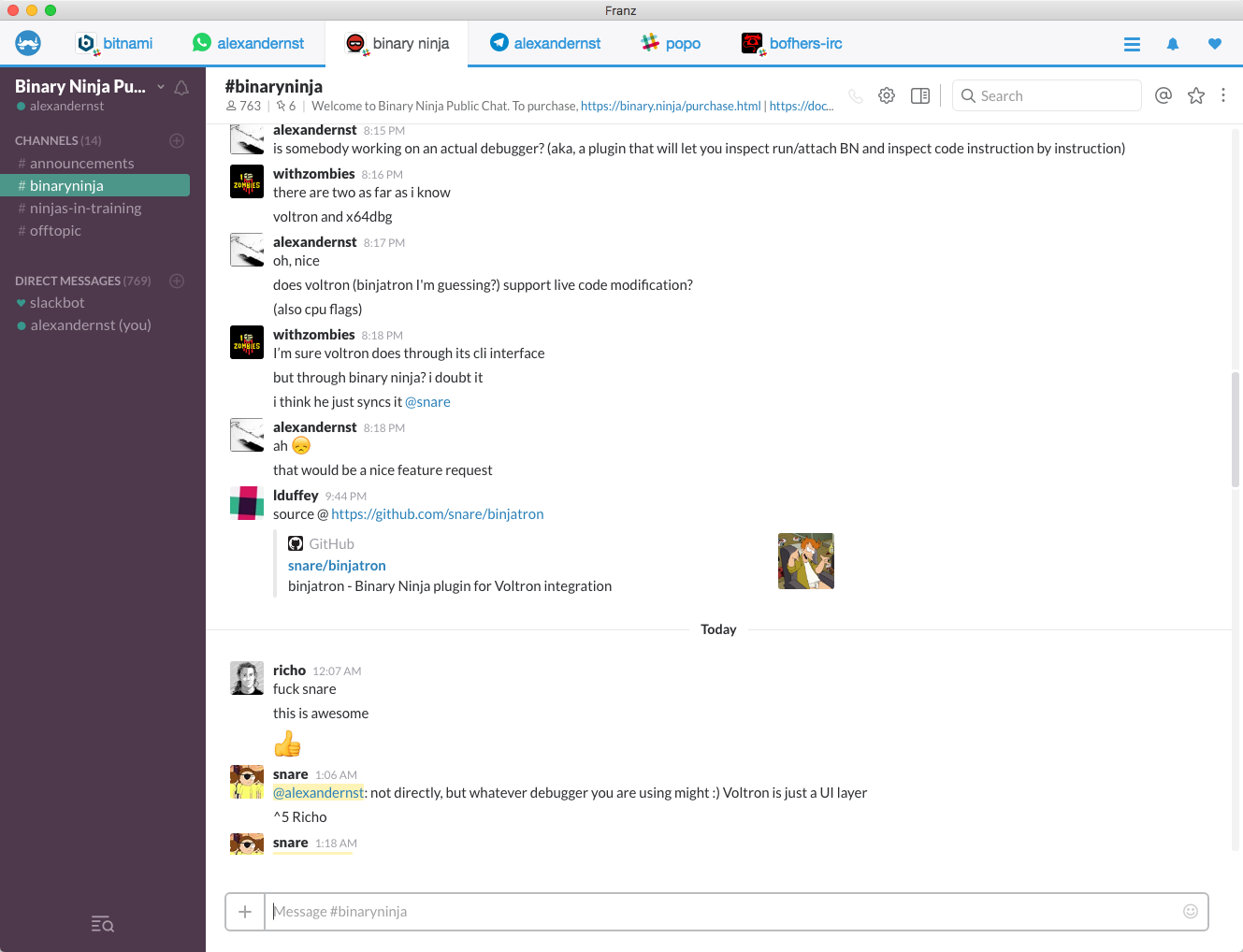Show the 6 pinned items
Viewport: 1243px width, 952px height.
tap(286, 106)
